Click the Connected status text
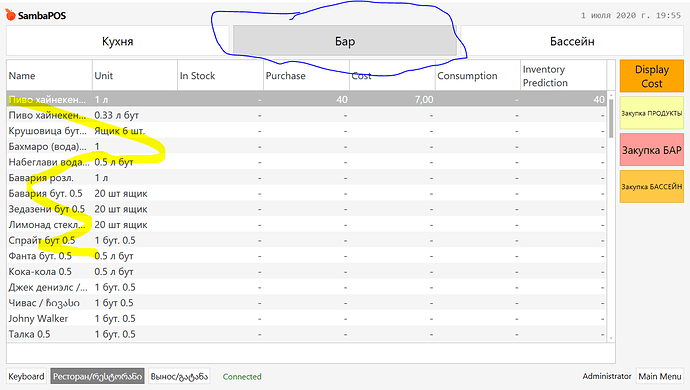Image resolution: width=690 pixels, height=390 pixels. [242, 377]
